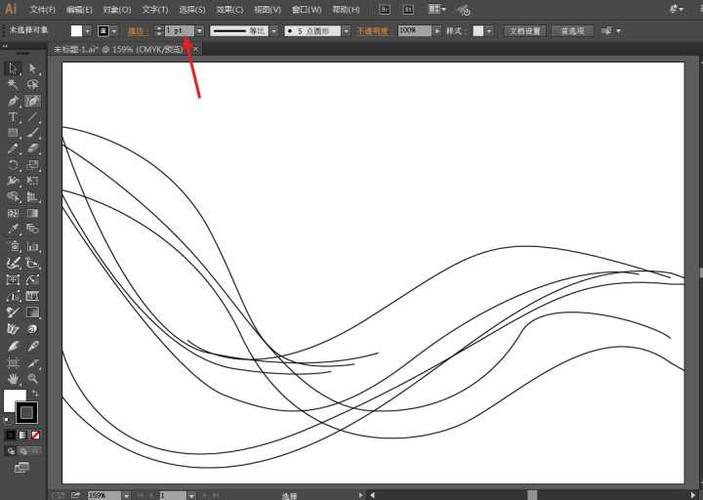Set paint mode to Gradient
Image resolution: width=703 pixels, height=500 pixels.
pos(23,435)
